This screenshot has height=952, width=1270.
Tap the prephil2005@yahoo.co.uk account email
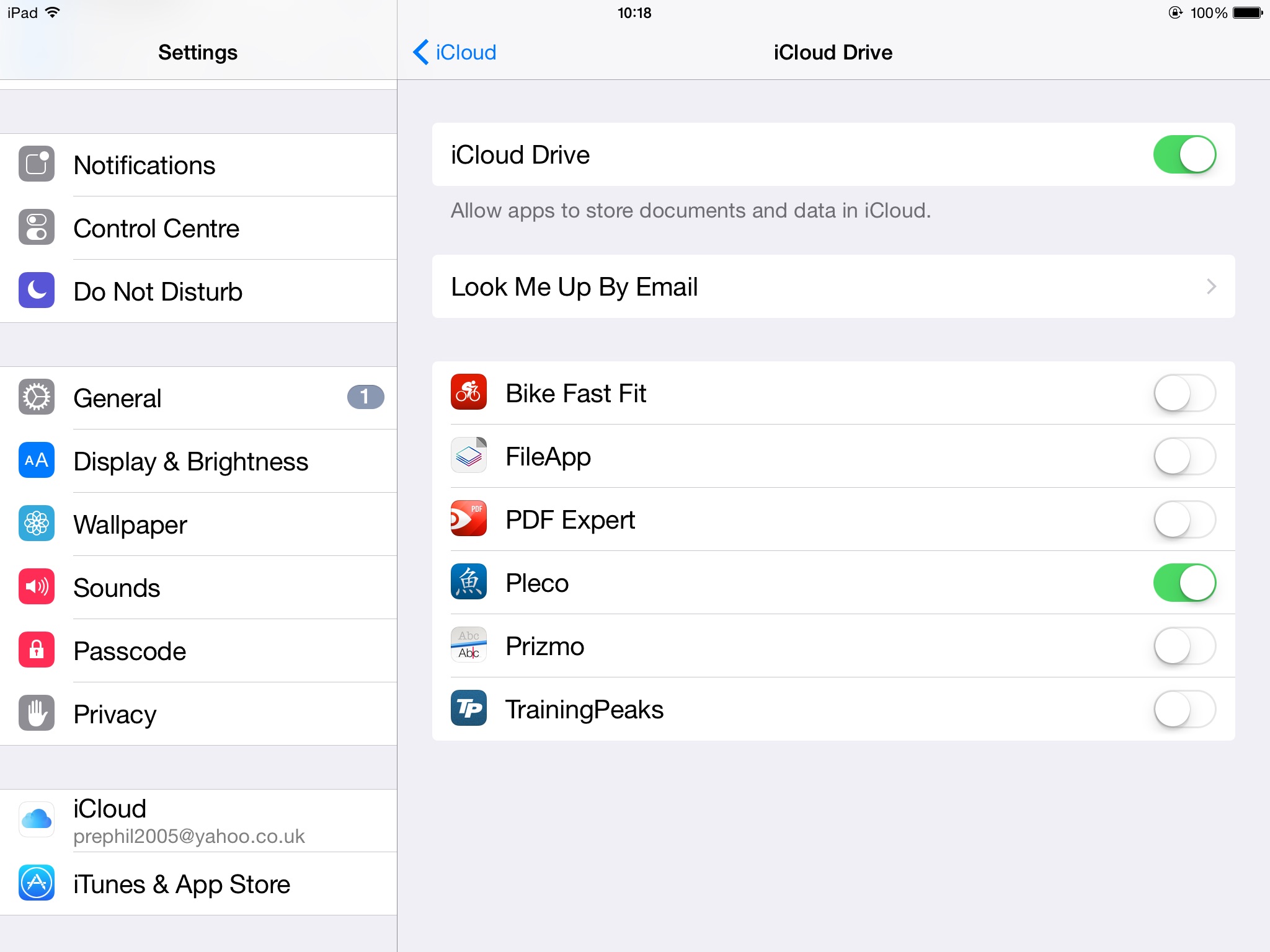(x=189, y=836)
